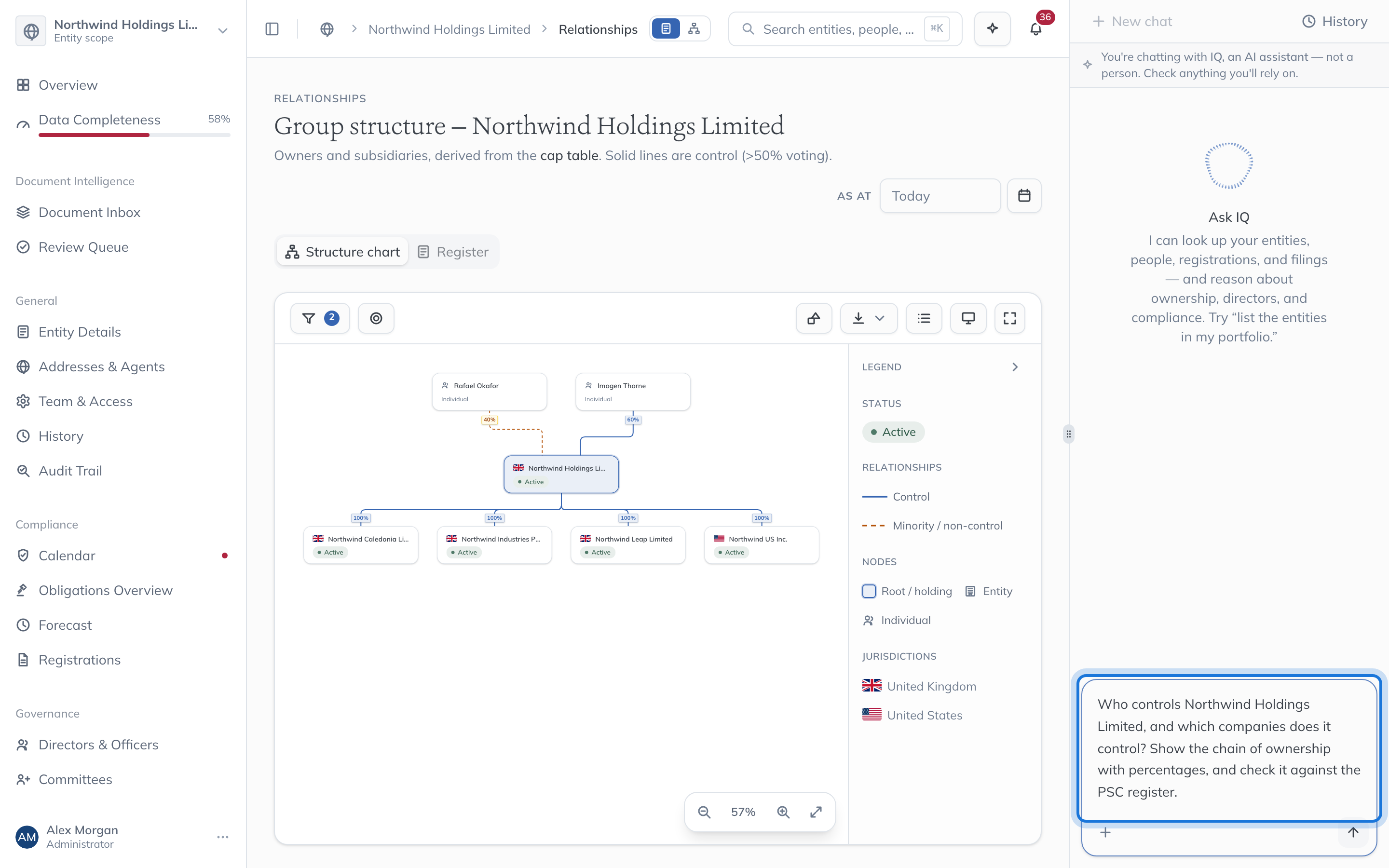Select the Northwind US Inc. node
Viewport: 1389px width, 868px height.
[x=761, y=545]
